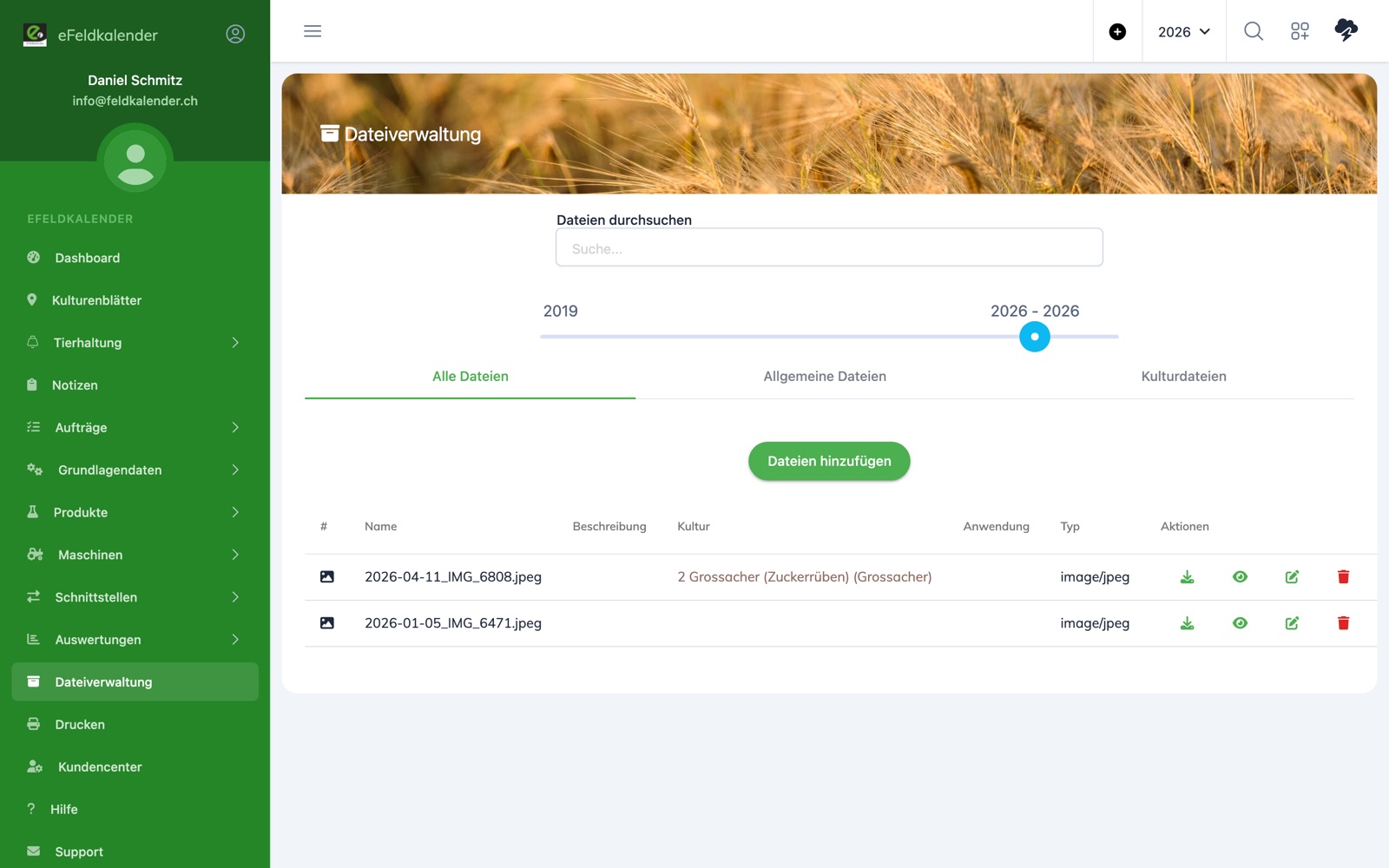Click the Name column header
The image size is (1389, 868).
coord(380,527)
